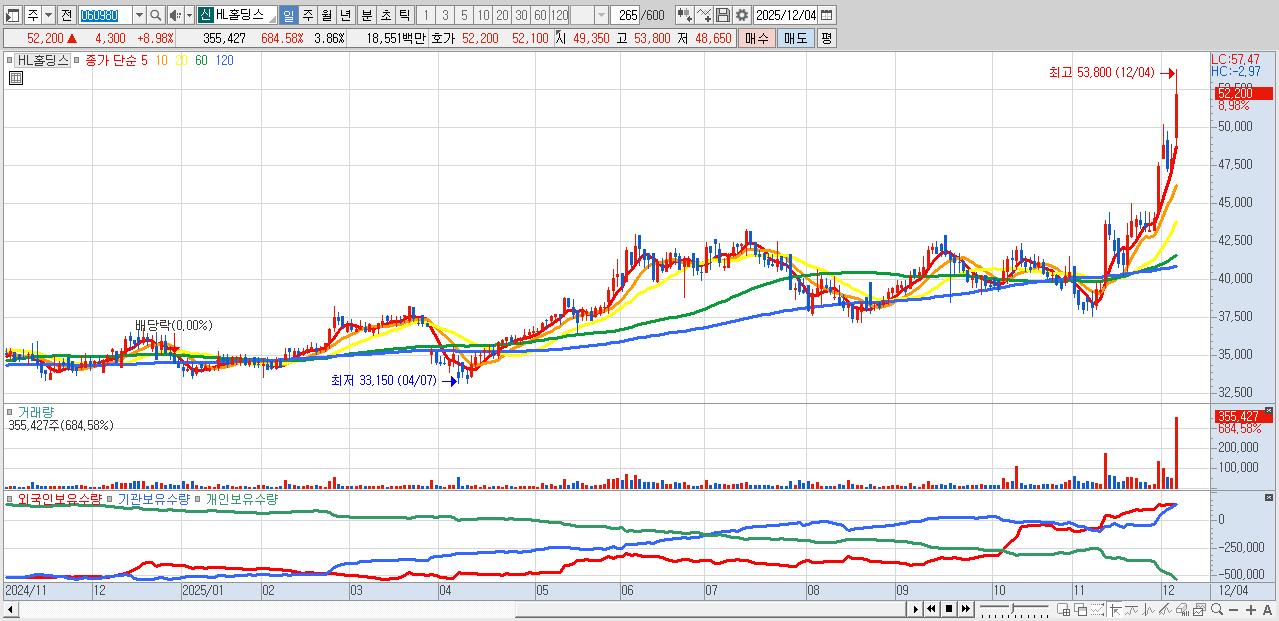Click the 개인보유수량 legend label
Image resolution: width=1279 pixels, height=621 pixels.
(x=241, y=498)
